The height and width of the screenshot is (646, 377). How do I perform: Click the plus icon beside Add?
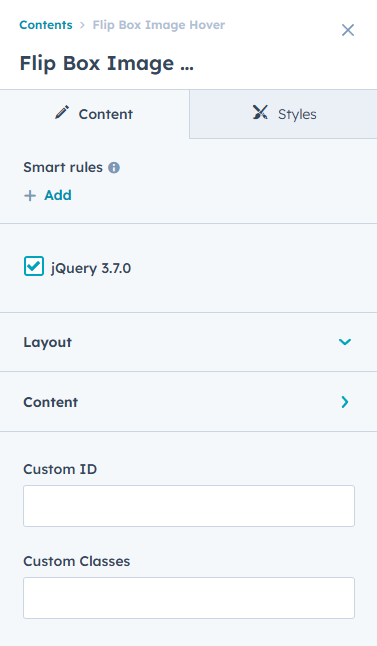tap(30, 195)
